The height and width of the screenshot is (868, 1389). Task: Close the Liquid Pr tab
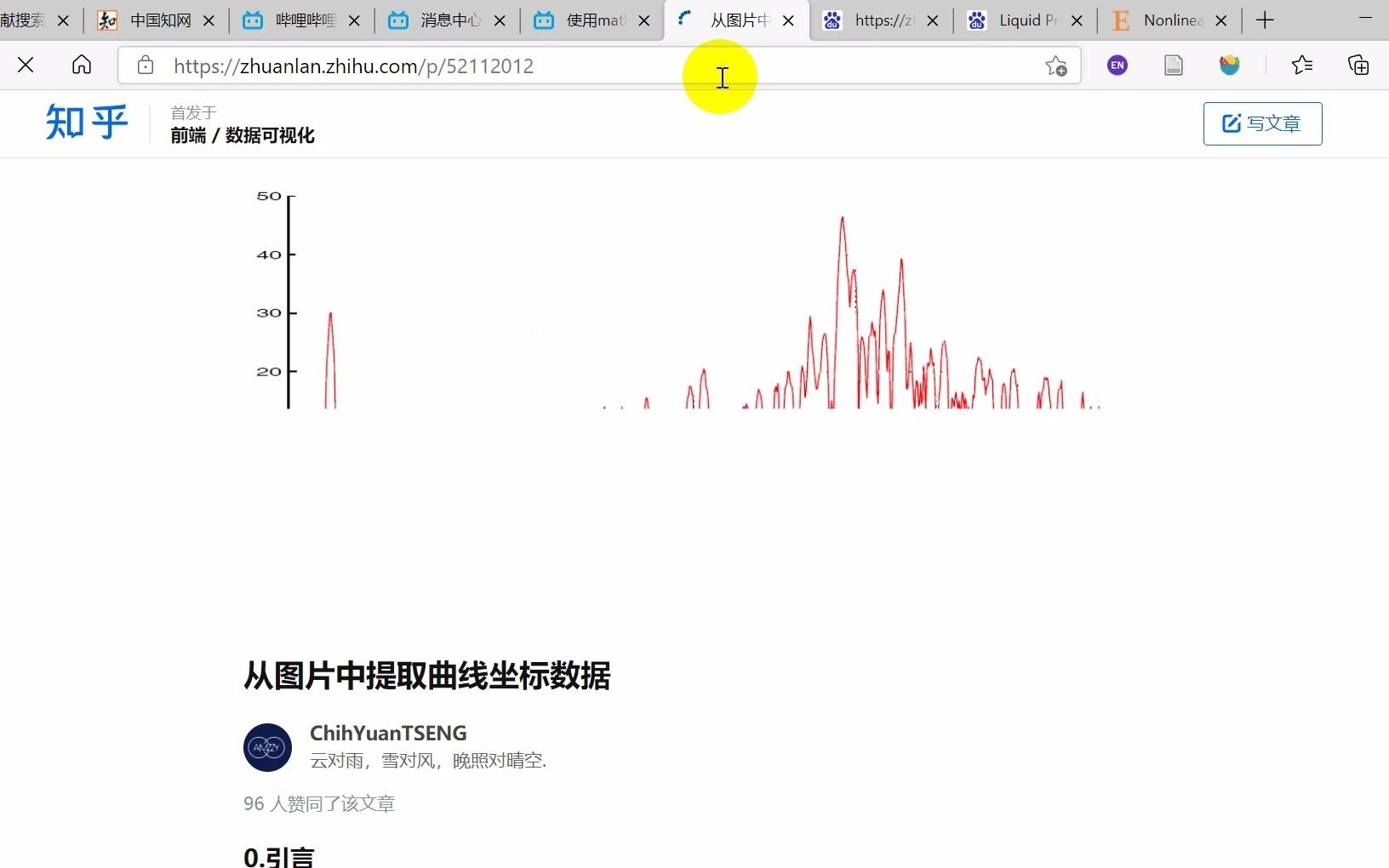1077,20
